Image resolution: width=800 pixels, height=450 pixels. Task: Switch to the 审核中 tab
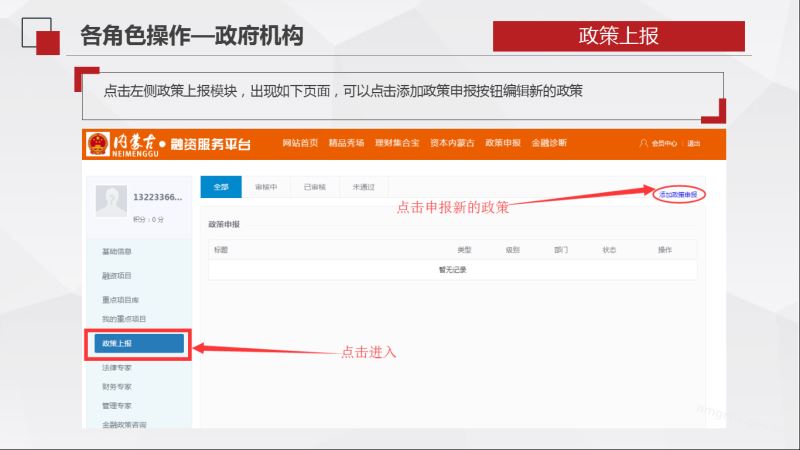pos(265,187)
